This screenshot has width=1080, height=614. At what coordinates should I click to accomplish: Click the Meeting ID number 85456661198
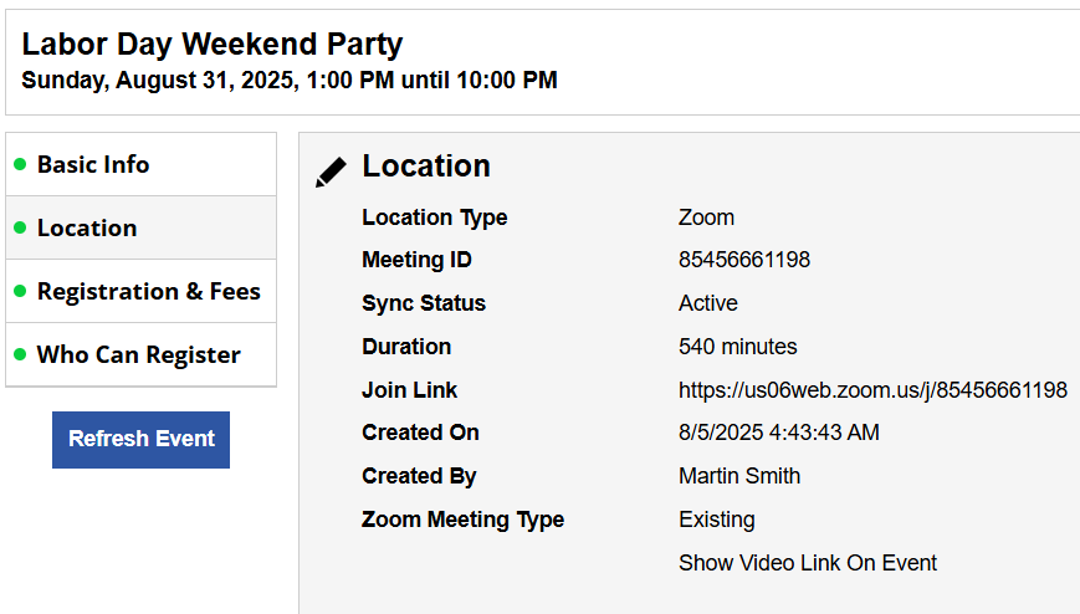tap(744, 260)
